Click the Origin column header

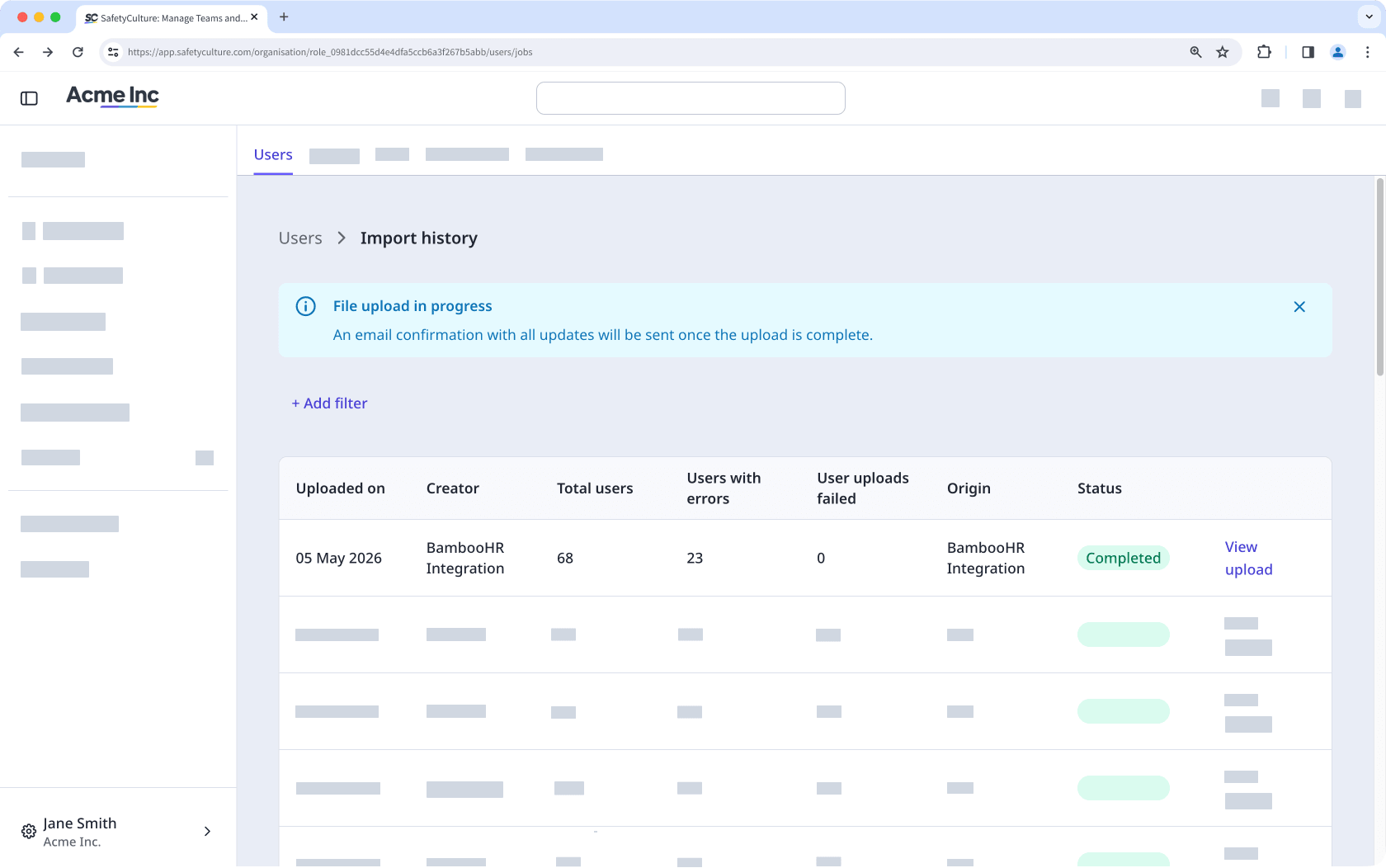point(969,488)
